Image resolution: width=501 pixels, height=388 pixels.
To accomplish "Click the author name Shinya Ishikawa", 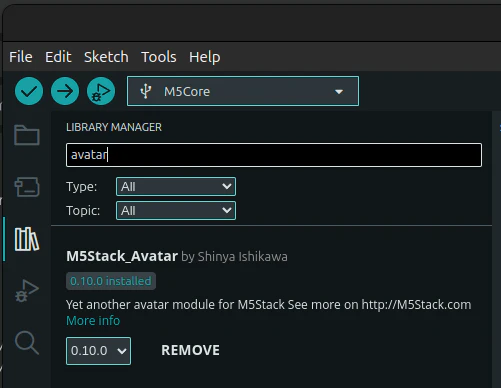I will point(243,257).
